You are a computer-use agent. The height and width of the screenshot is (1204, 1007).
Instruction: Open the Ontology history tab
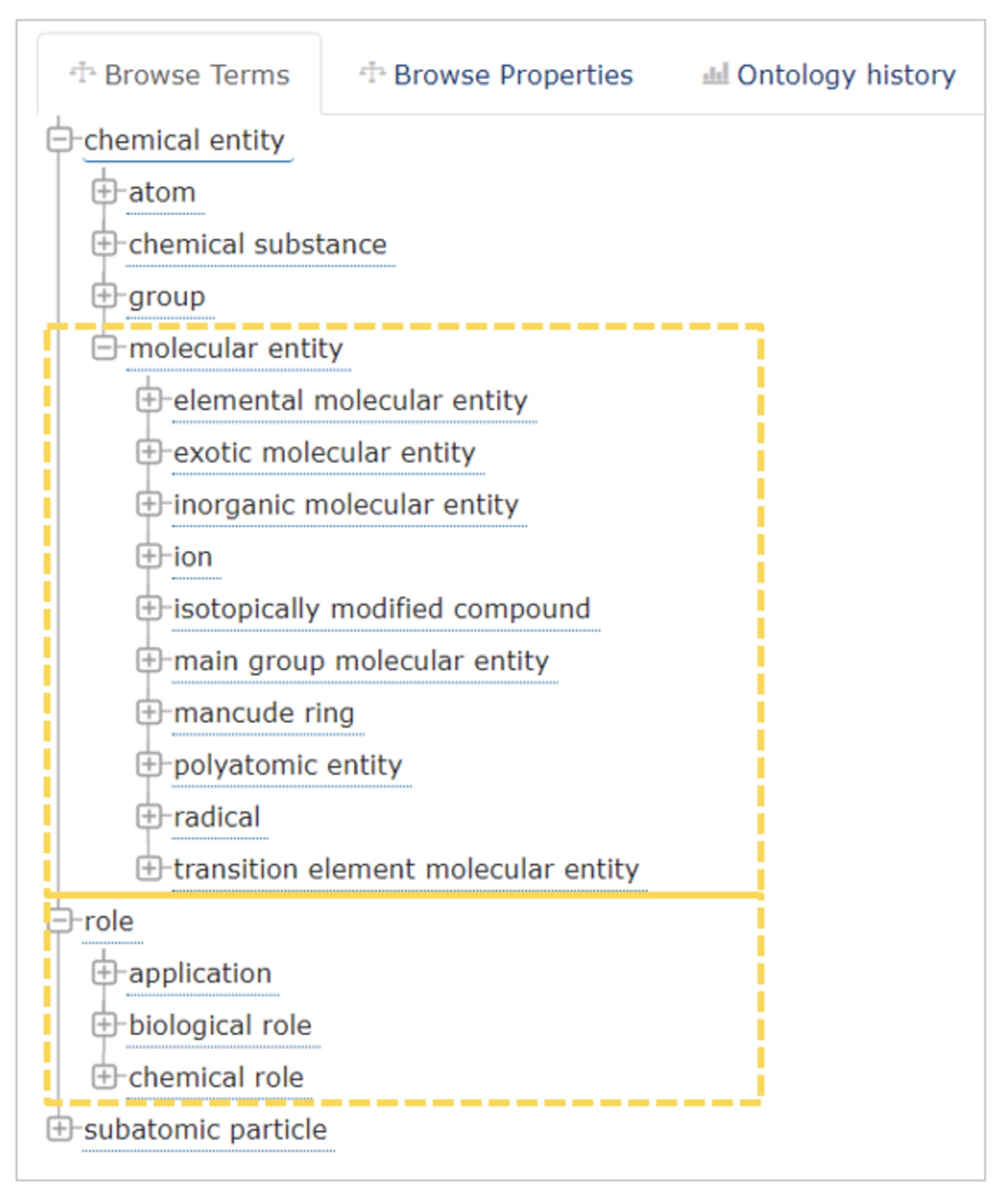point(829,75)
